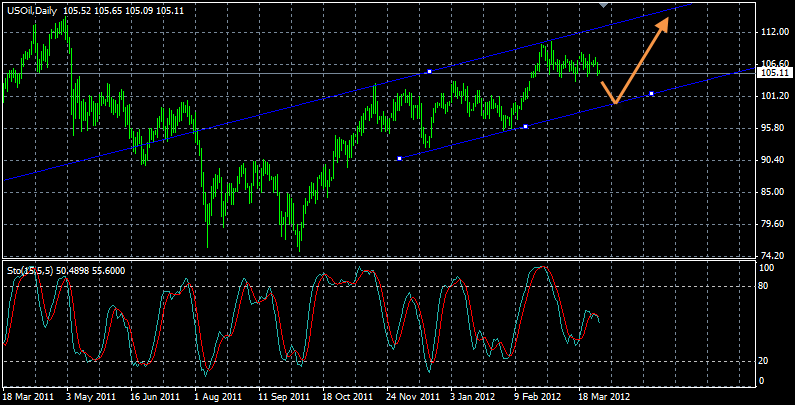This screenshot has width=795, height=405.
Task: Select lower trendline anchor near 90.40 level
Action: pos(400,159)
